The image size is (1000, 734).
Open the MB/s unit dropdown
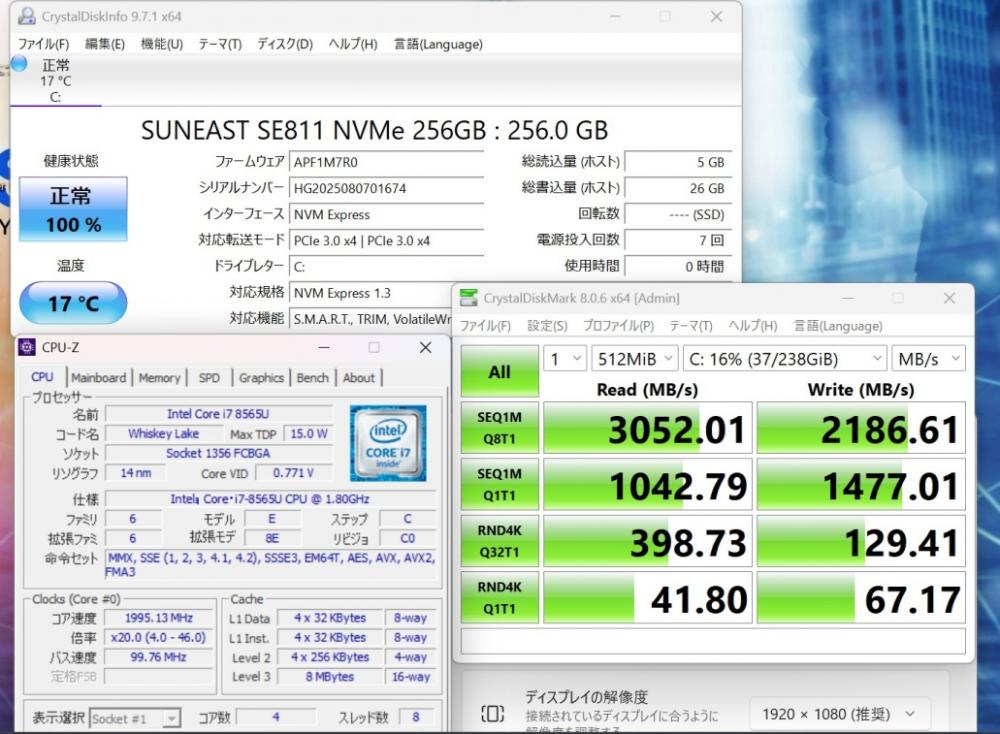[x=929, y=359]
